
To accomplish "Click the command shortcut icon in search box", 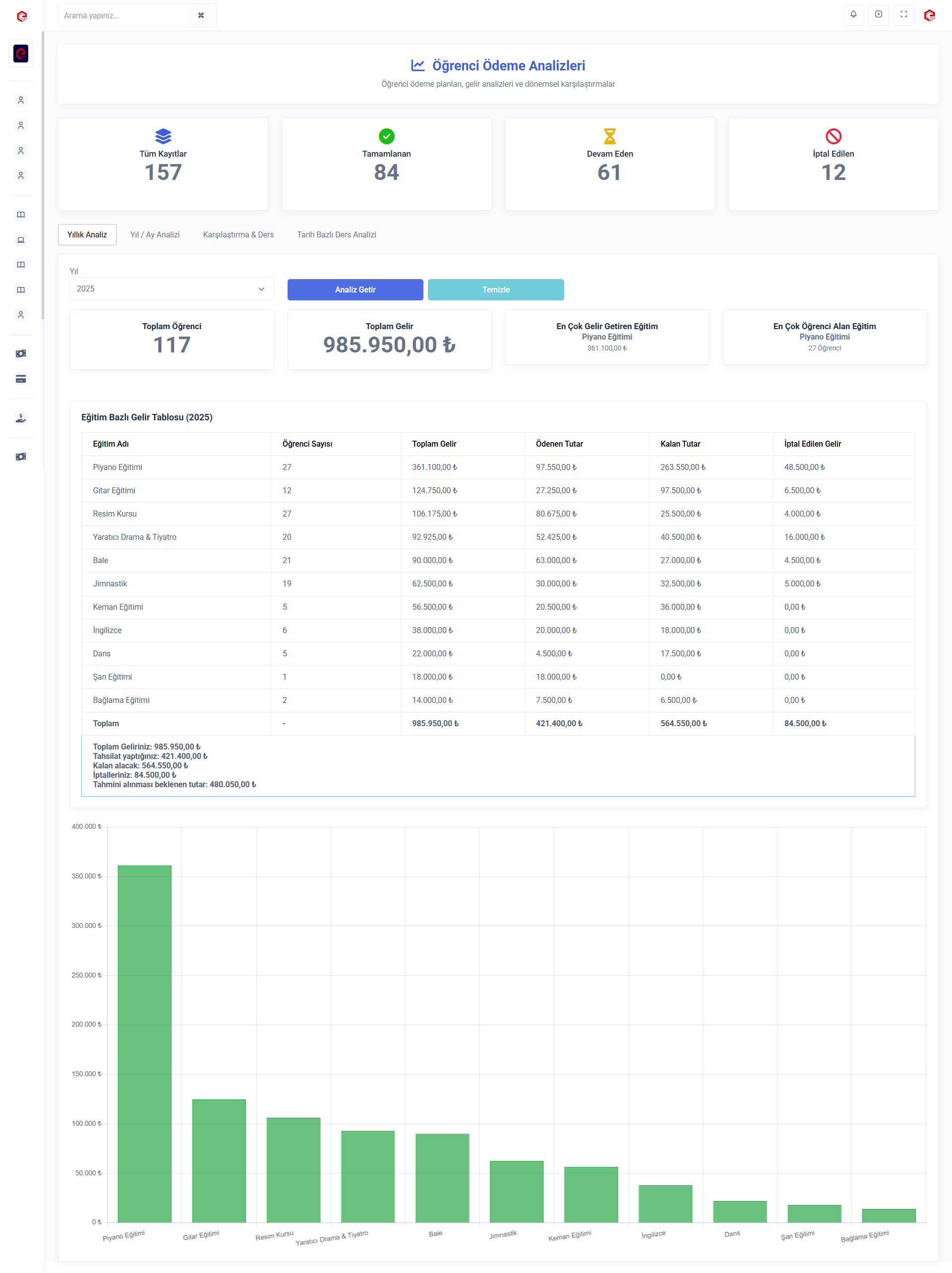I will click(201, 15).
